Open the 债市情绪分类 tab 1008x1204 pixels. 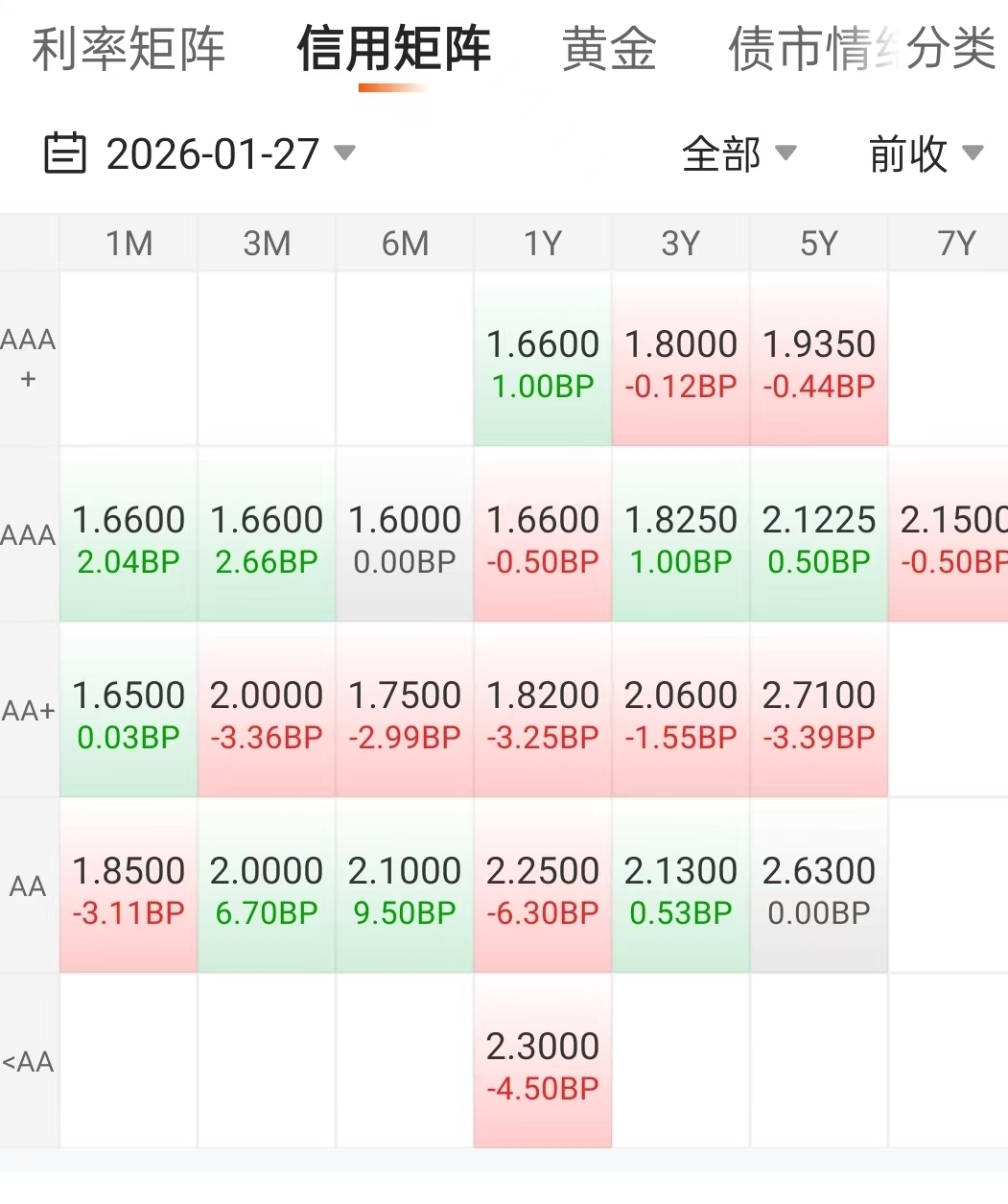(863, 49)
